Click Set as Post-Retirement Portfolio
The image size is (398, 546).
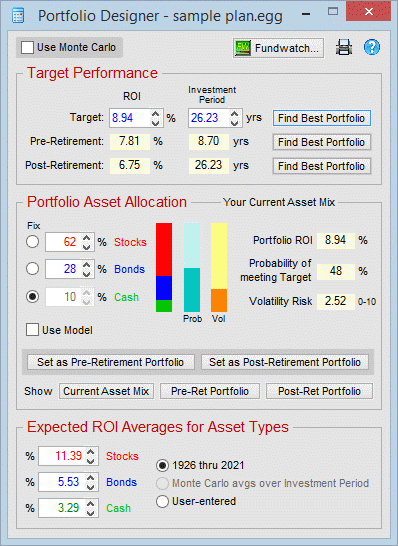coord(285,362)
